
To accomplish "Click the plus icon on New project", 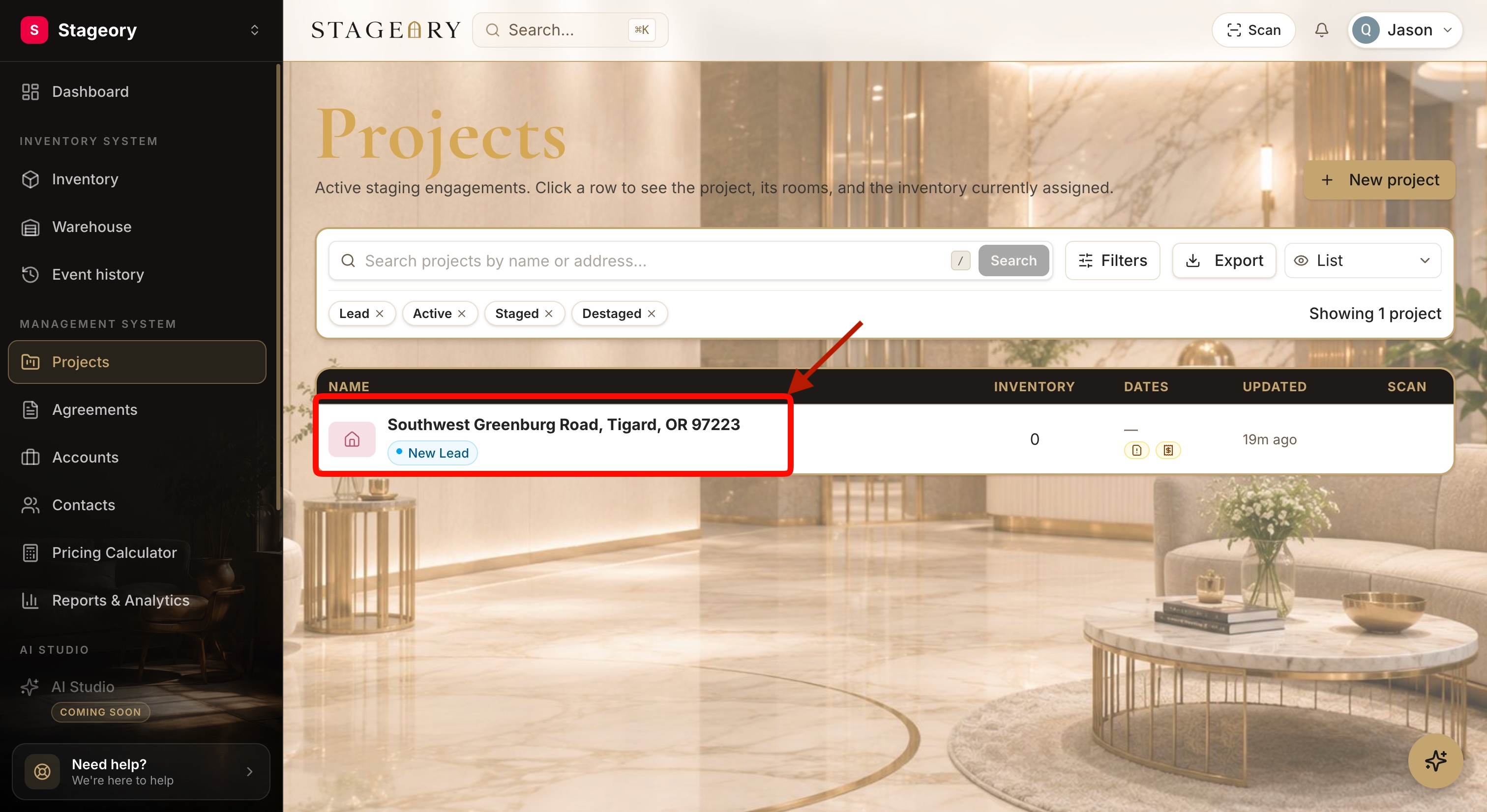I will click(x=1327, y=180).
